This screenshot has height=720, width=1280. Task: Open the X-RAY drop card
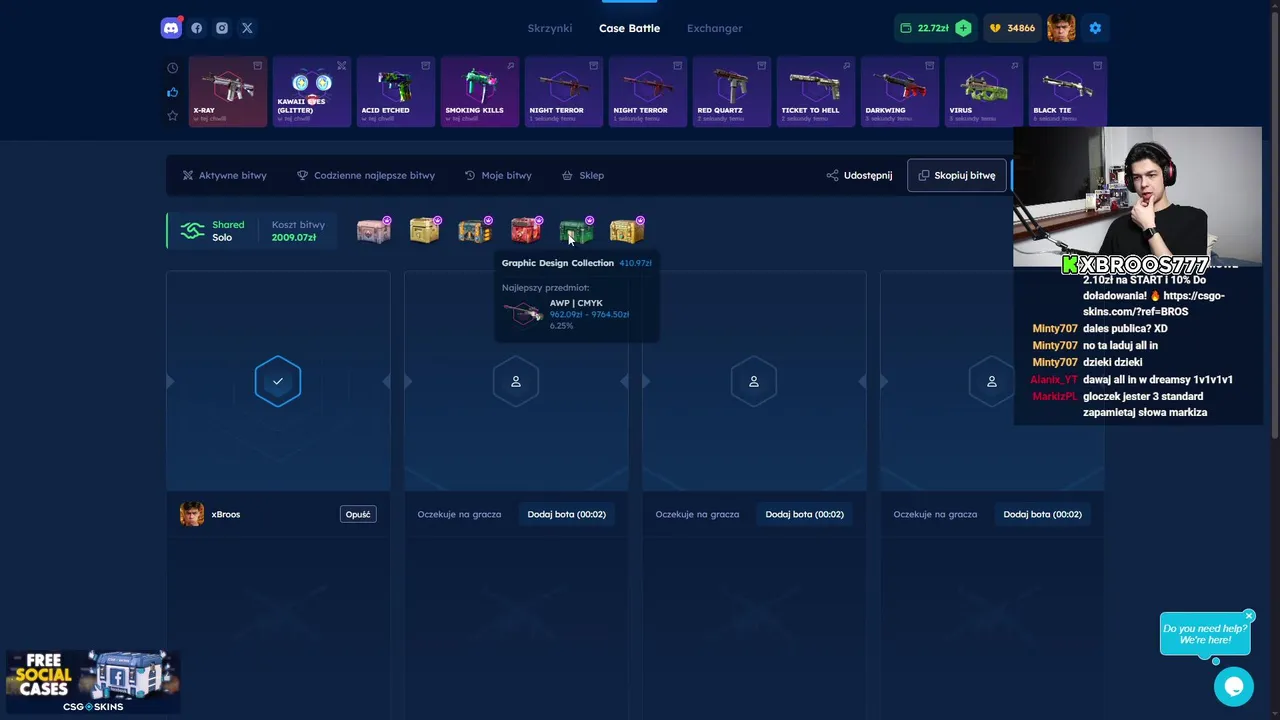pyautogui.click(x=228, y=92)
